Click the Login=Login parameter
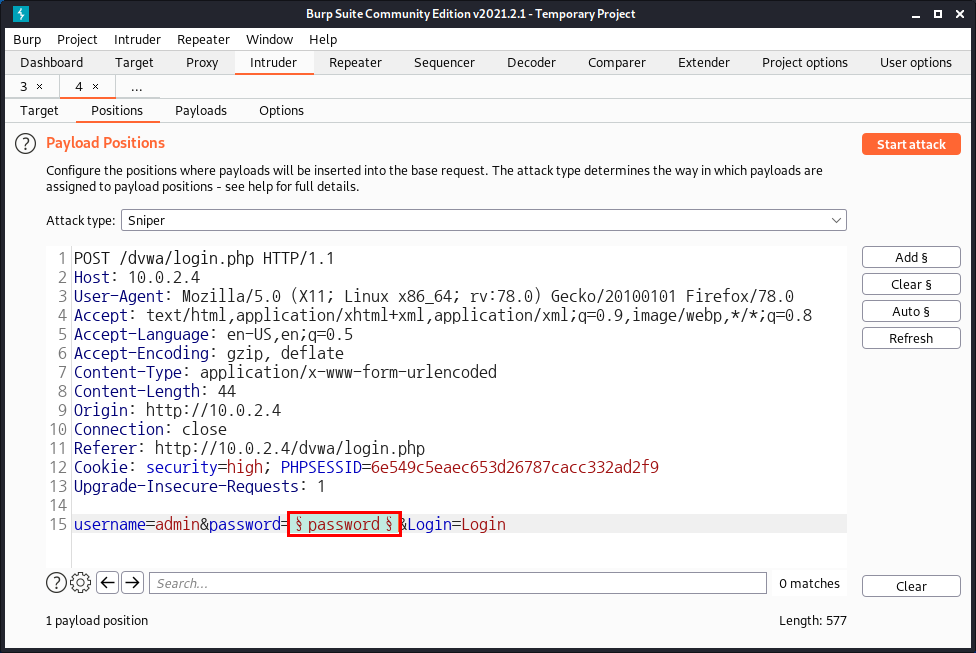Image resolution: width=976 pixels, height=653 pixels. (457, 525)
